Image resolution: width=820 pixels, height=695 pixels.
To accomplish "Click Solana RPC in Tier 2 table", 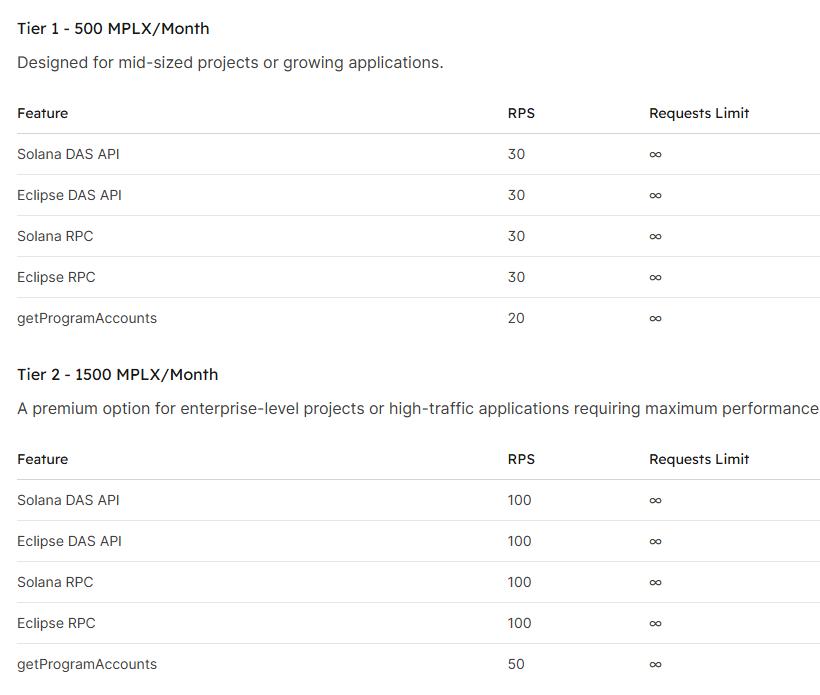I will pyautogui.click(x=55, y=582).
